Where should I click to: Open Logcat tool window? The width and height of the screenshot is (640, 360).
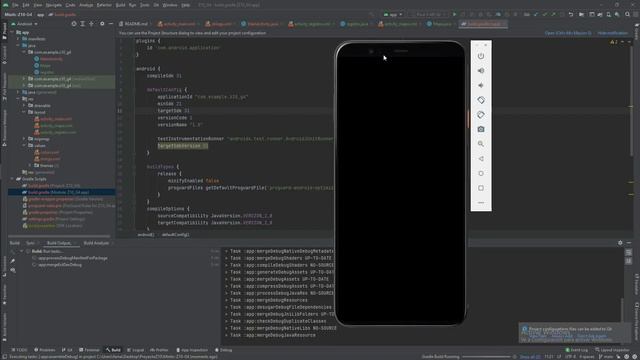tap(136, 350)
